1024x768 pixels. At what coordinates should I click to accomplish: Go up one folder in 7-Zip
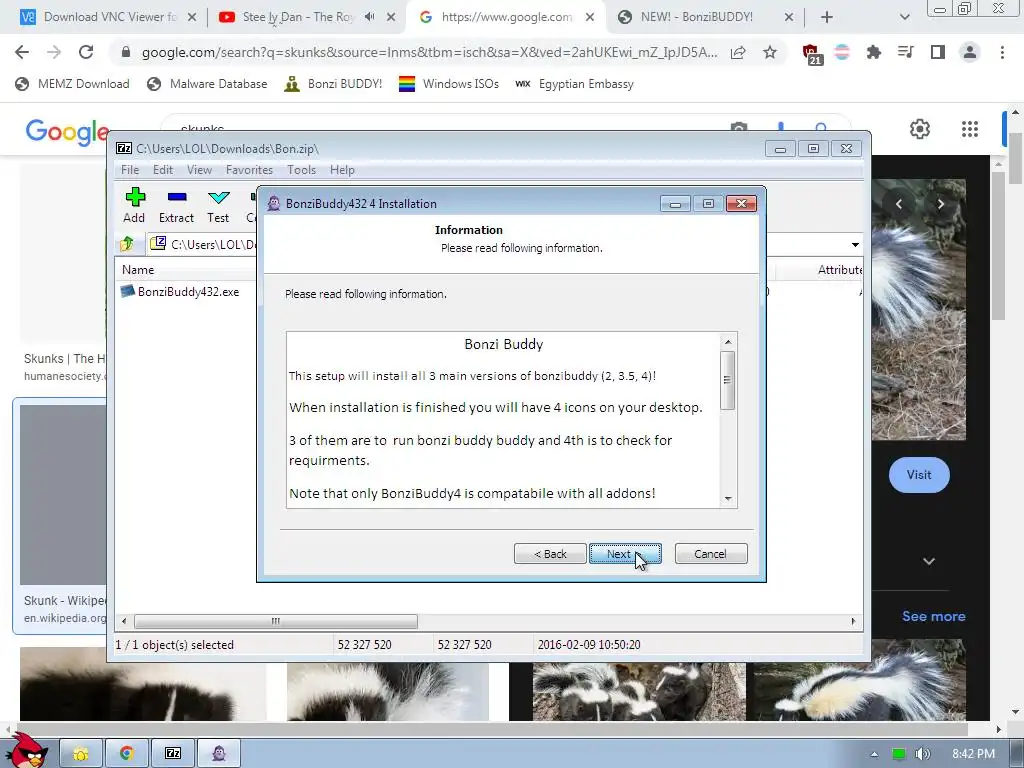(x=127, y=244)
